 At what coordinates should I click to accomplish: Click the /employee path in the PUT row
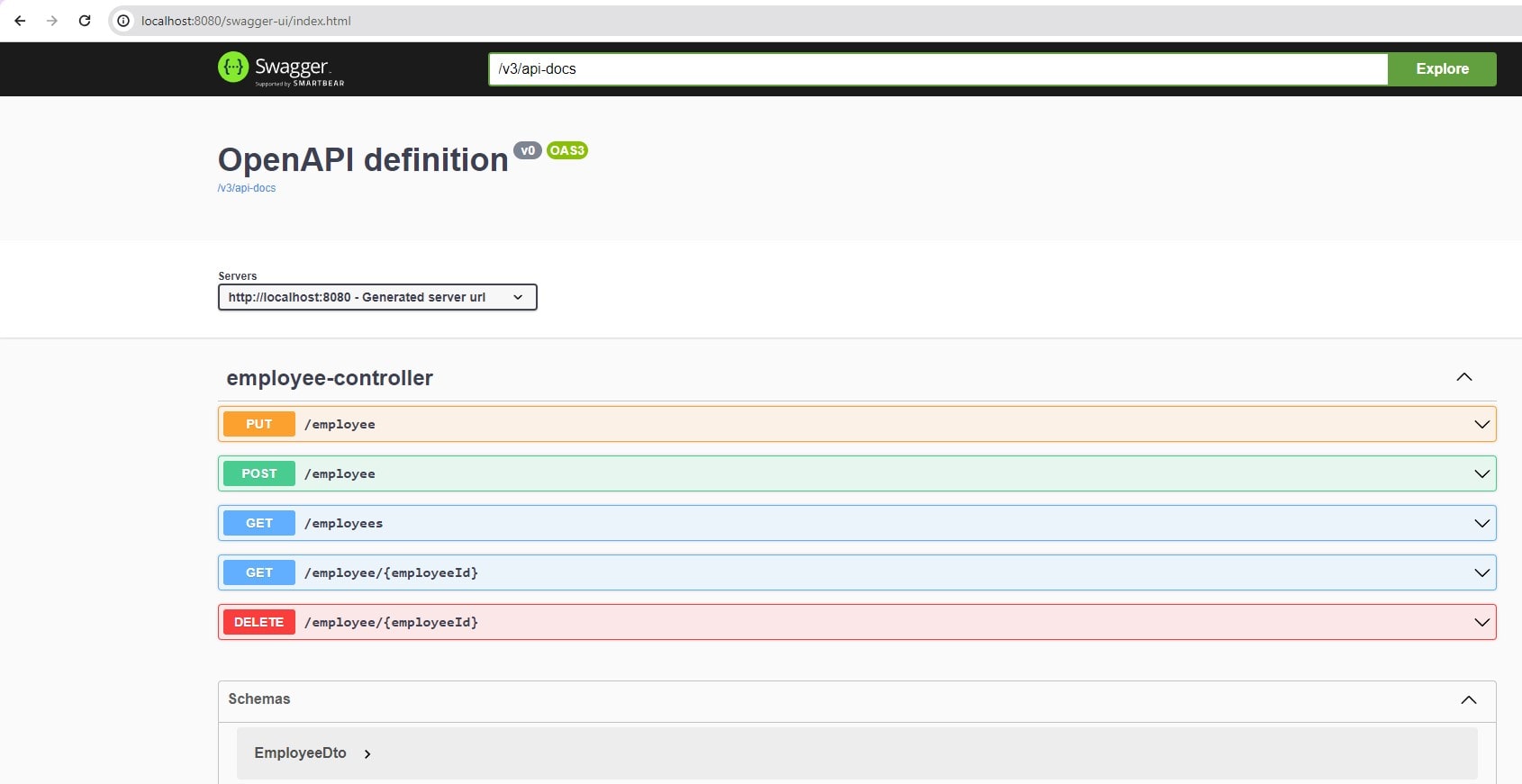click(x=340, y=424)
